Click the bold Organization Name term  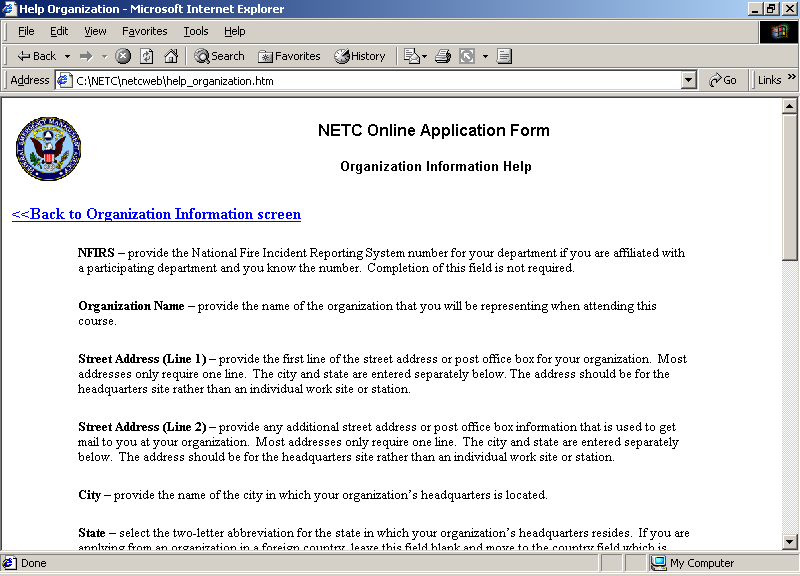(x=131, y=306)
